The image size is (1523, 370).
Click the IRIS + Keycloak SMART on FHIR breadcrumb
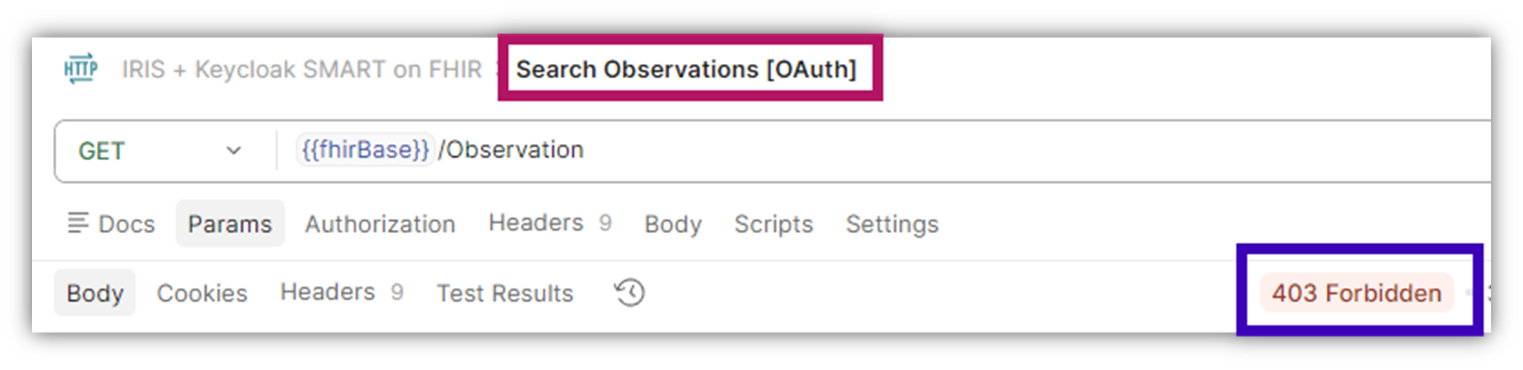point(302,70)
